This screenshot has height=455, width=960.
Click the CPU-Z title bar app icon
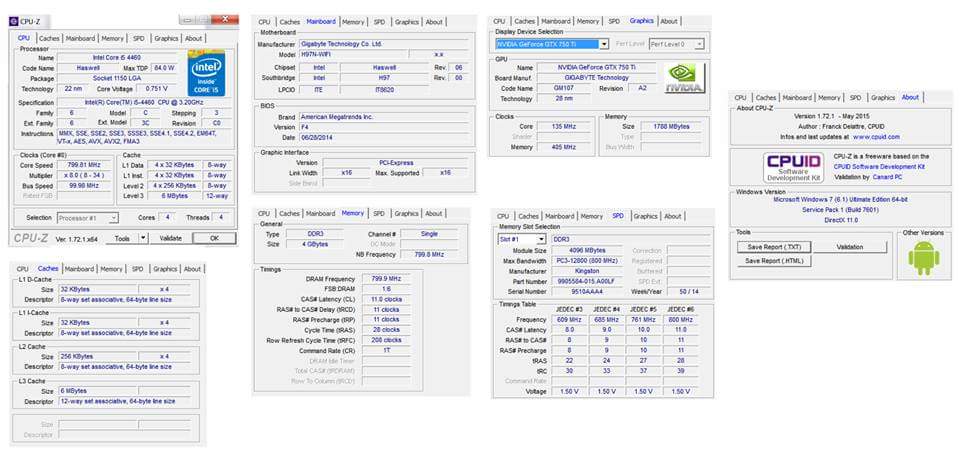[14, 21]
